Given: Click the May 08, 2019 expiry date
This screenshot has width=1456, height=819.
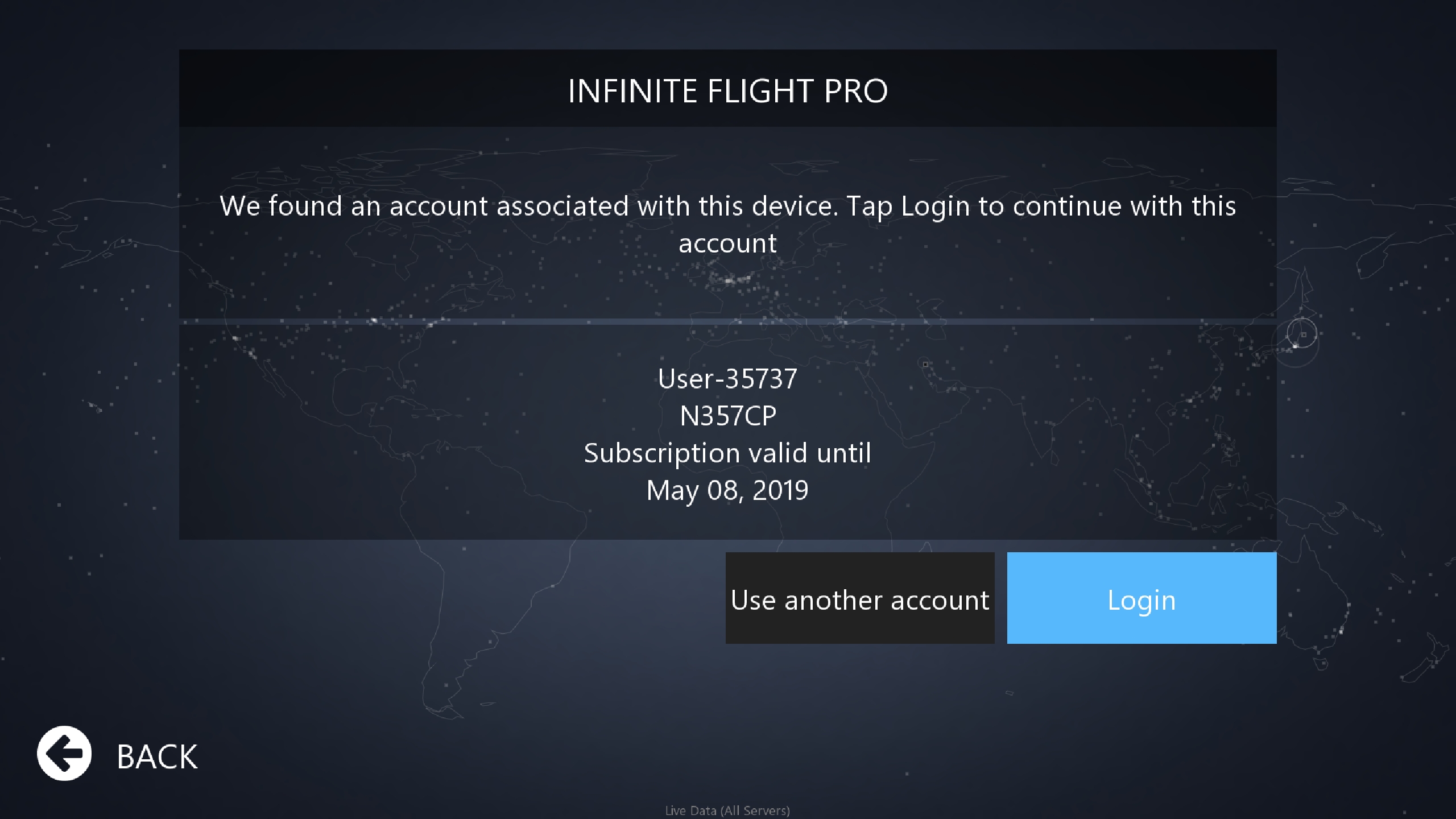Looking at the screenshot, I should coord(727,490).
